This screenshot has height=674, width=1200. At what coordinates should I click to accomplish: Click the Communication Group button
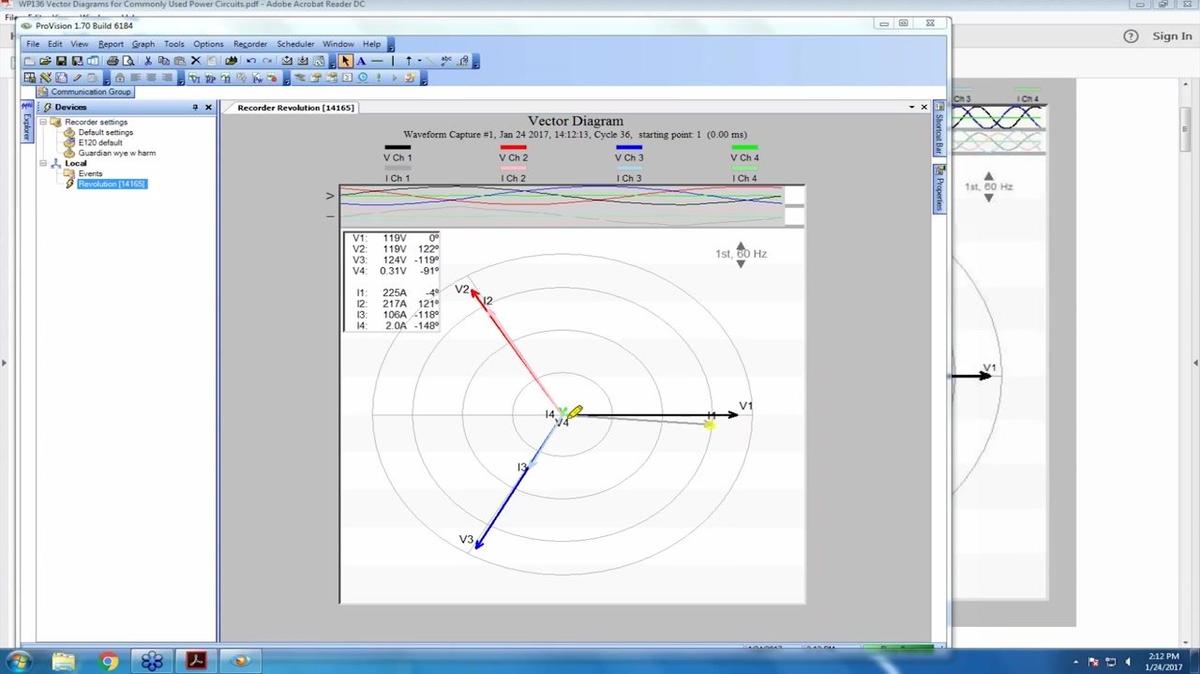pos(91,92)
